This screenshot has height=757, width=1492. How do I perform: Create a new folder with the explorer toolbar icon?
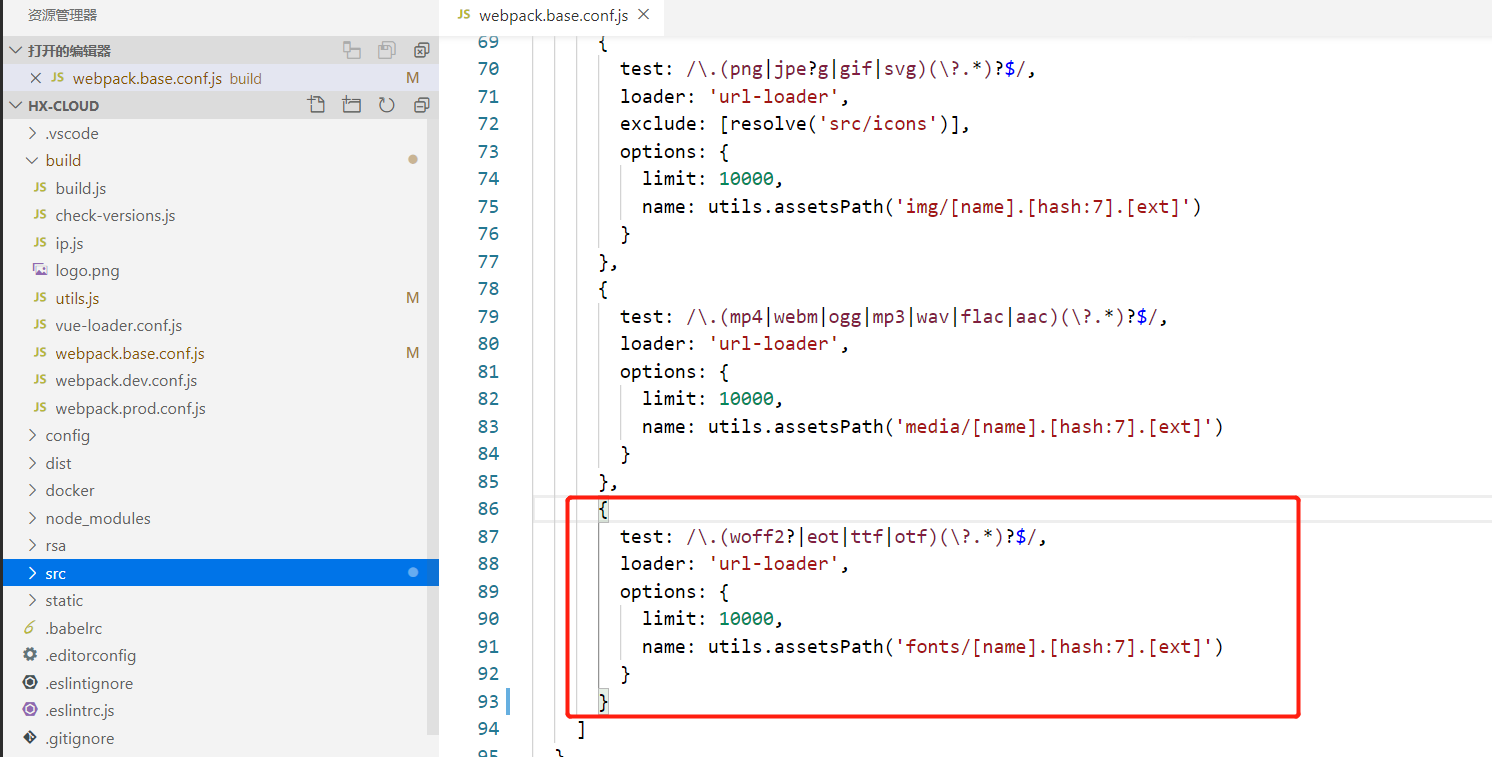(x=351, y=104)
